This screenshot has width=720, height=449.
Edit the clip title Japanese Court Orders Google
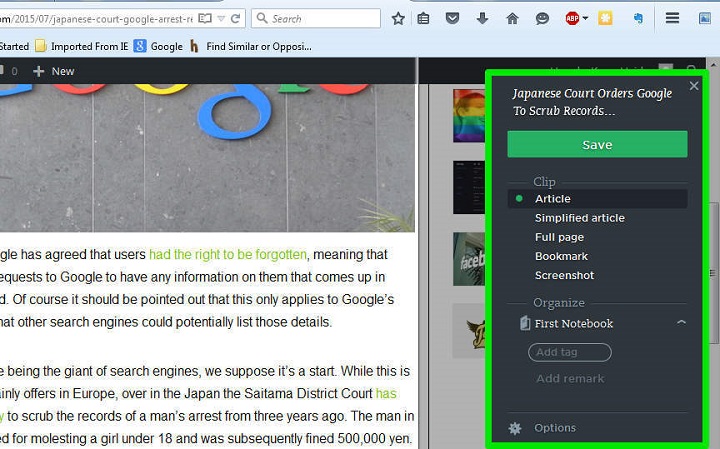[592, 102]
